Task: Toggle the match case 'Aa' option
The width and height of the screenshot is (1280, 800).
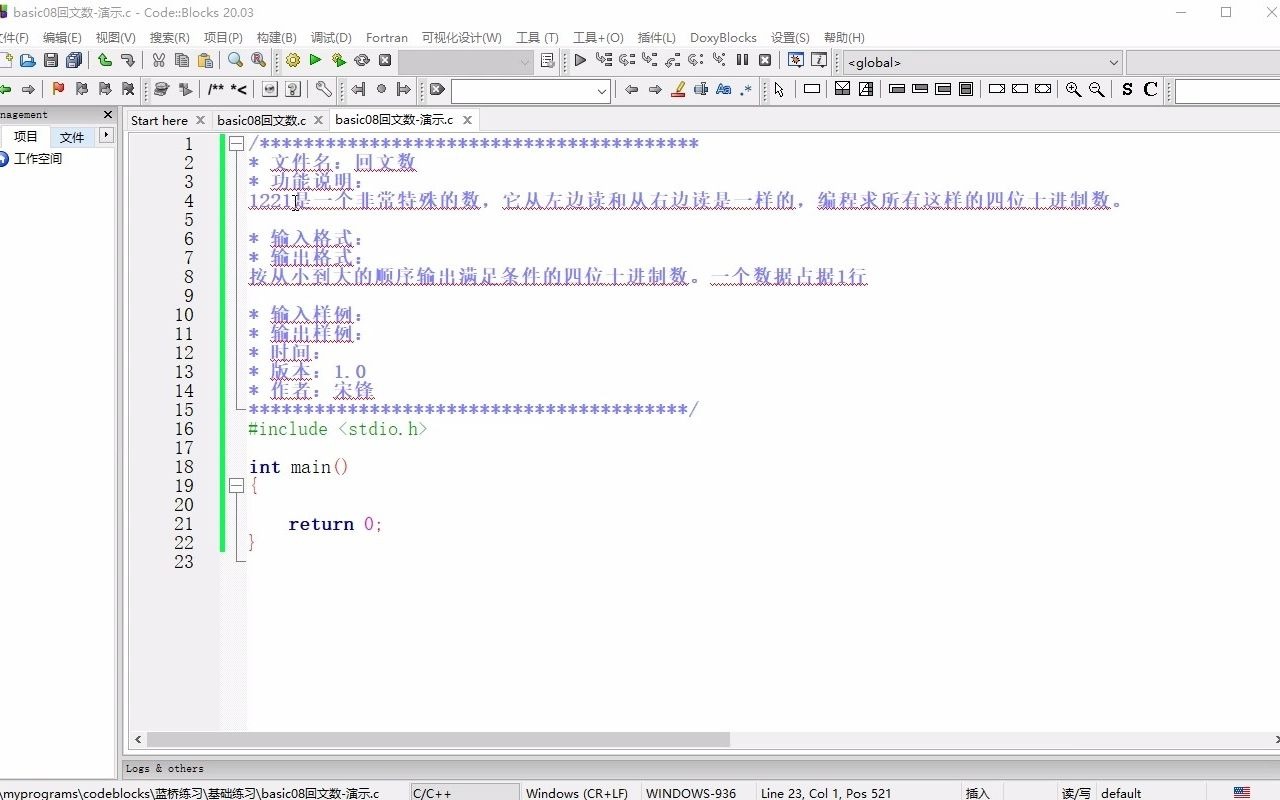Action: pos(724,89)
